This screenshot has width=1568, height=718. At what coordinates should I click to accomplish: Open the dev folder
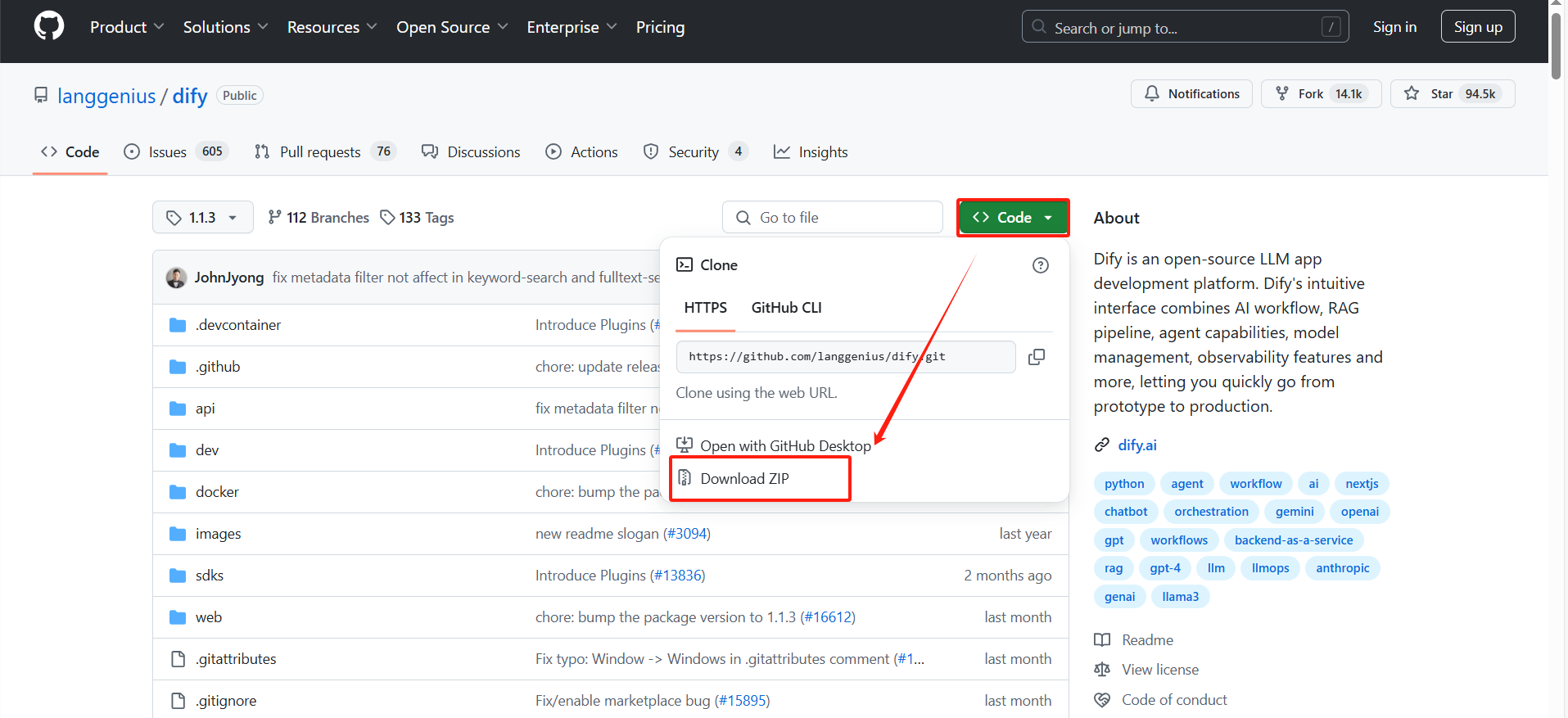206,450
